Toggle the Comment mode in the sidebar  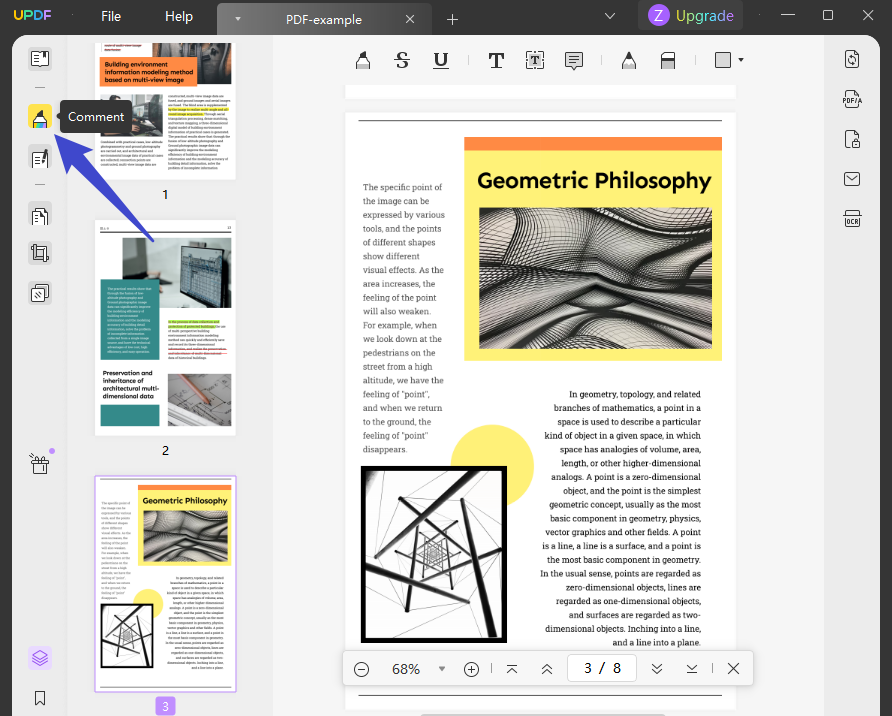tap(39, 117)
